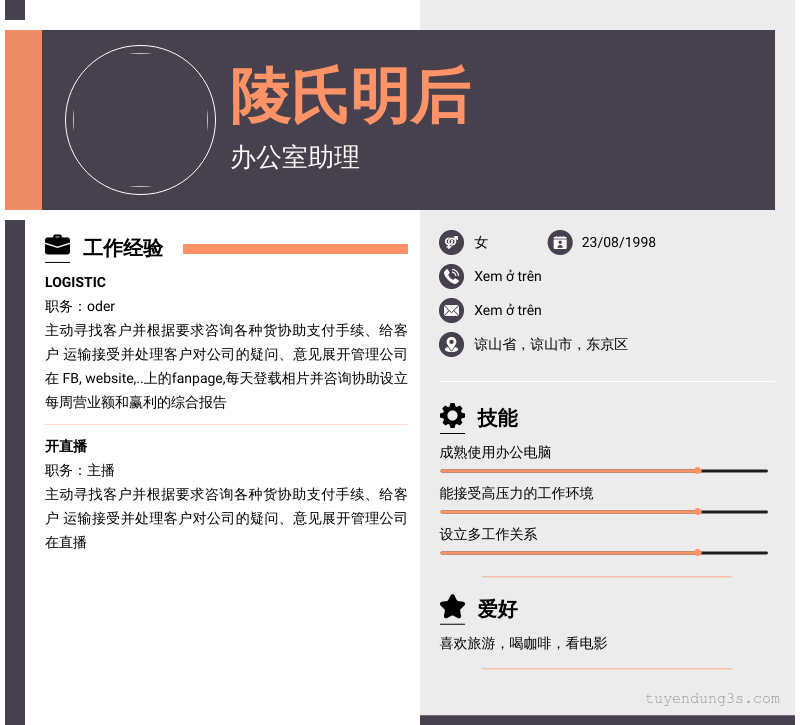The height and width of the screenshot is (725, 800).
Task: Click the map pin location icon
Action: click(451, 344)
